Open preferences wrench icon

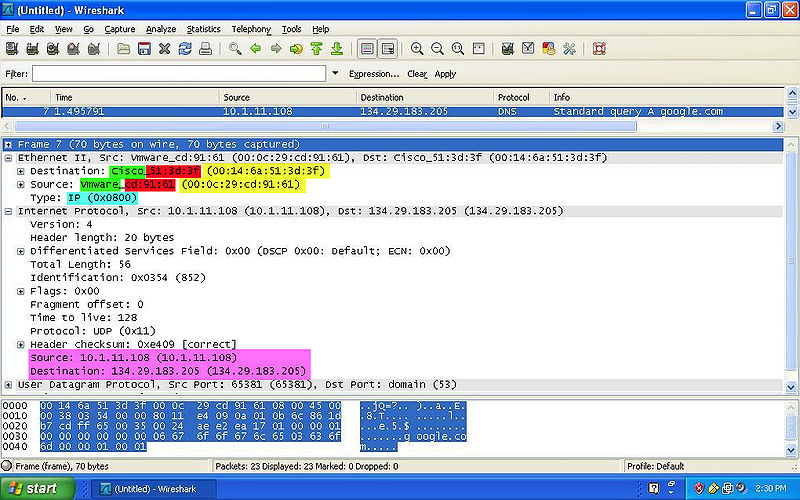569,49
